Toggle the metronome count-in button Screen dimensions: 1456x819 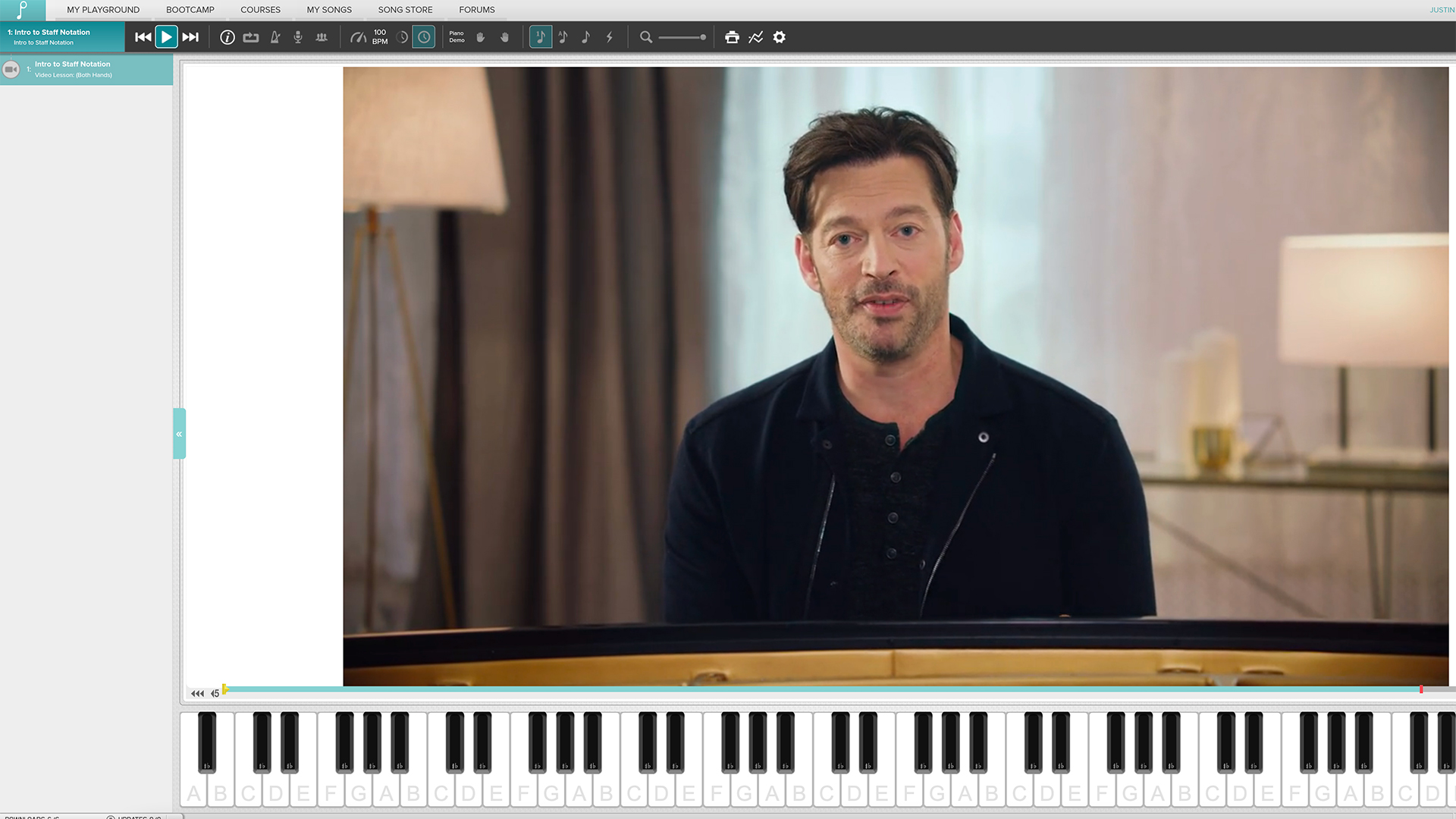tap(424, 37)
